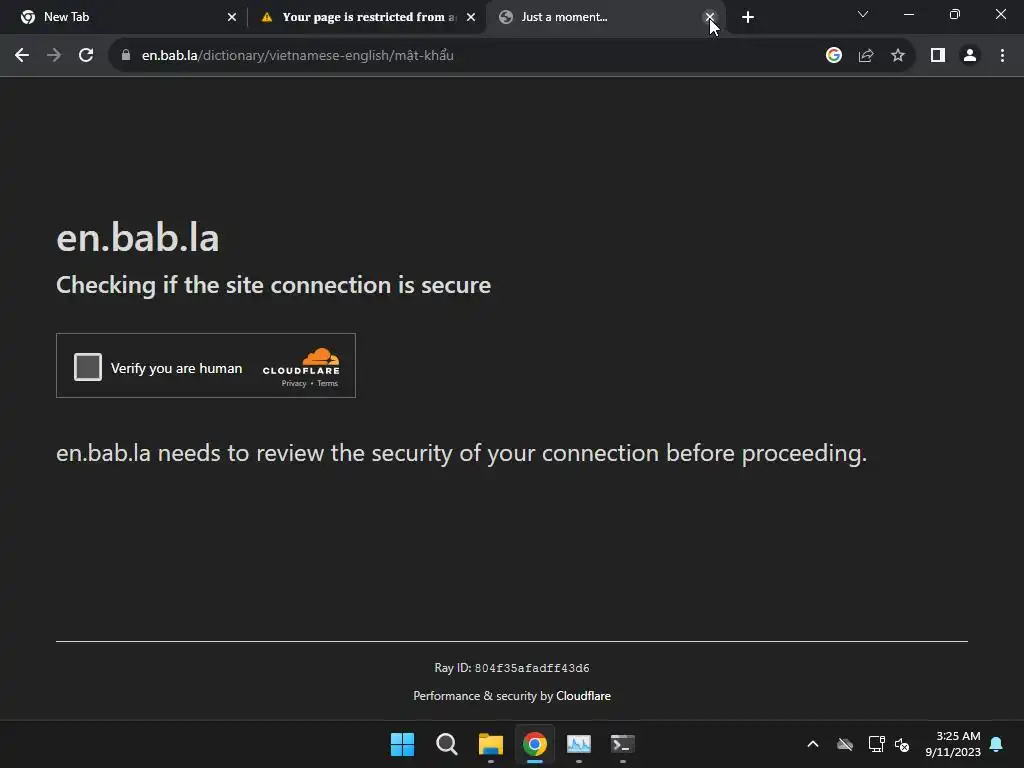
Task: Restore down the Chrome window
Action: pos(955,14)
